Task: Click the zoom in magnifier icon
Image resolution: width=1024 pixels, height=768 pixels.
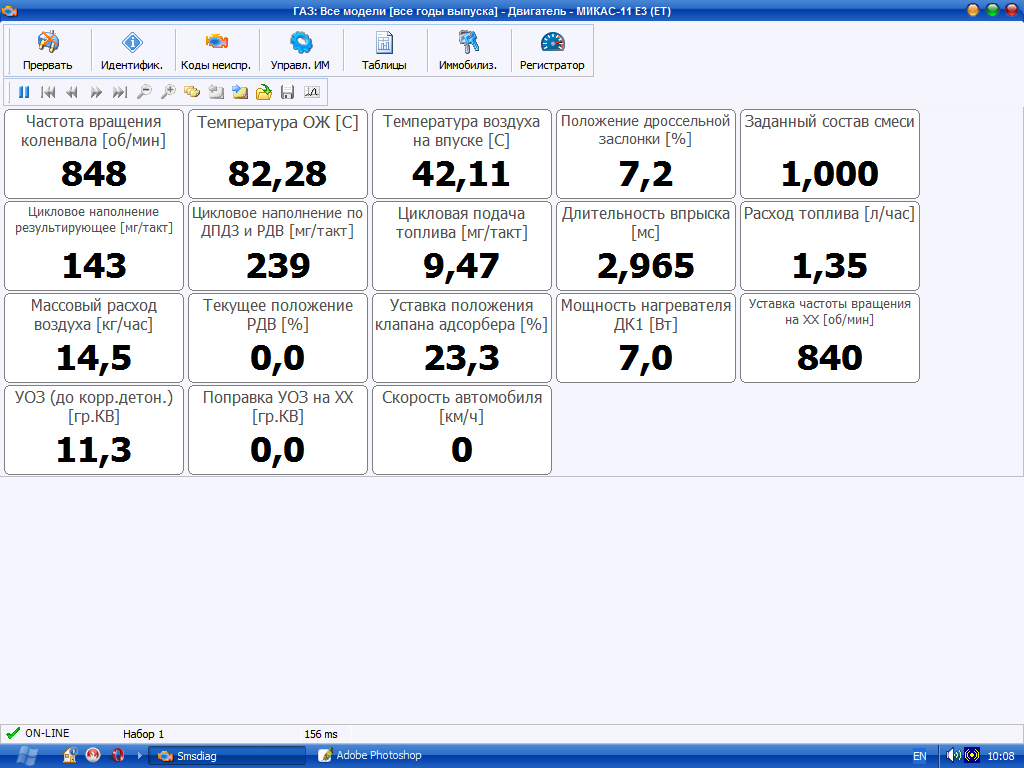Action: [x=168, y=92]
